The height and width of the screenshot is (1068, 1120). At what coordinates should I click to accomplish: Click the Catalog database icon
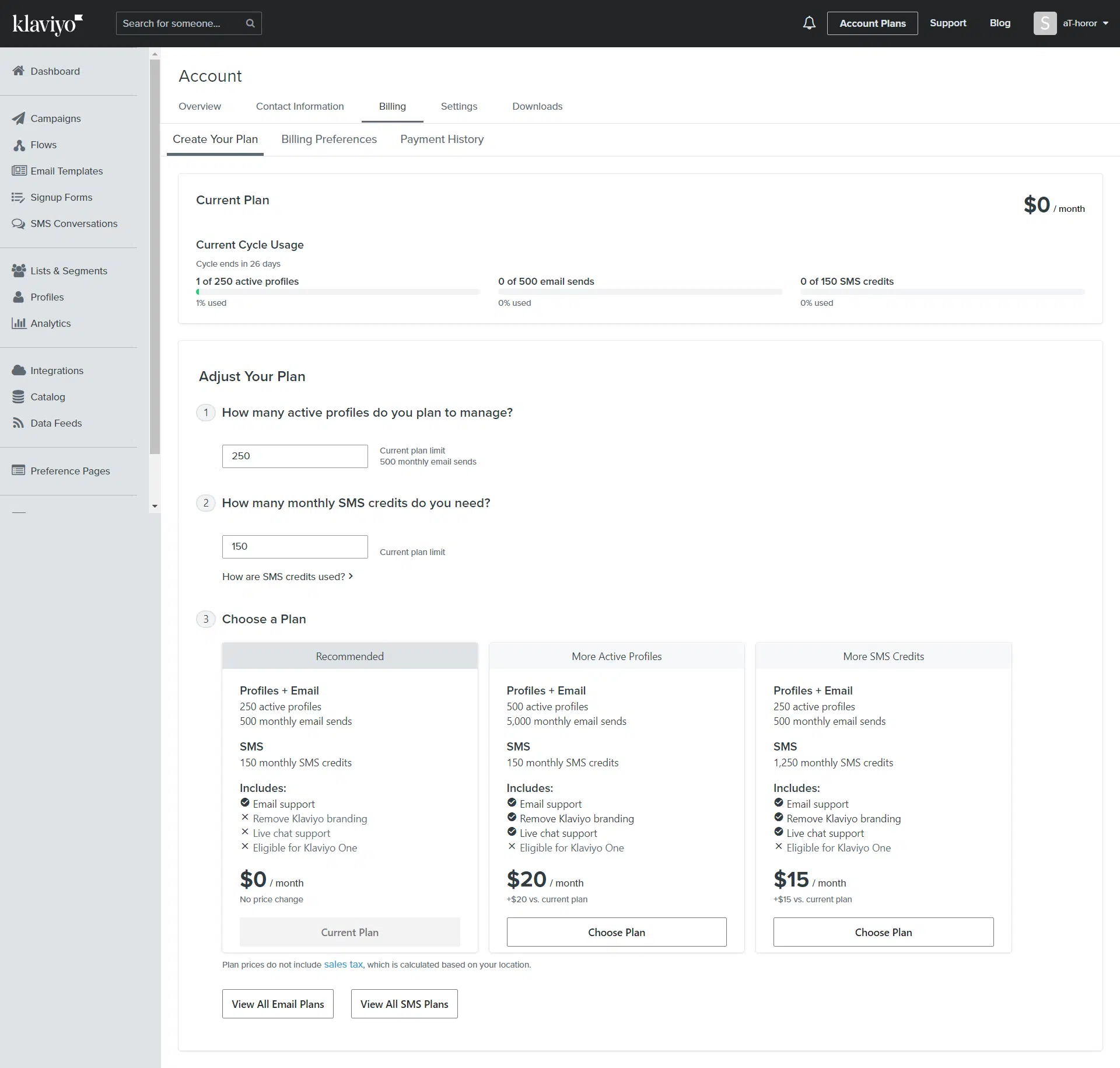point(19,396)
